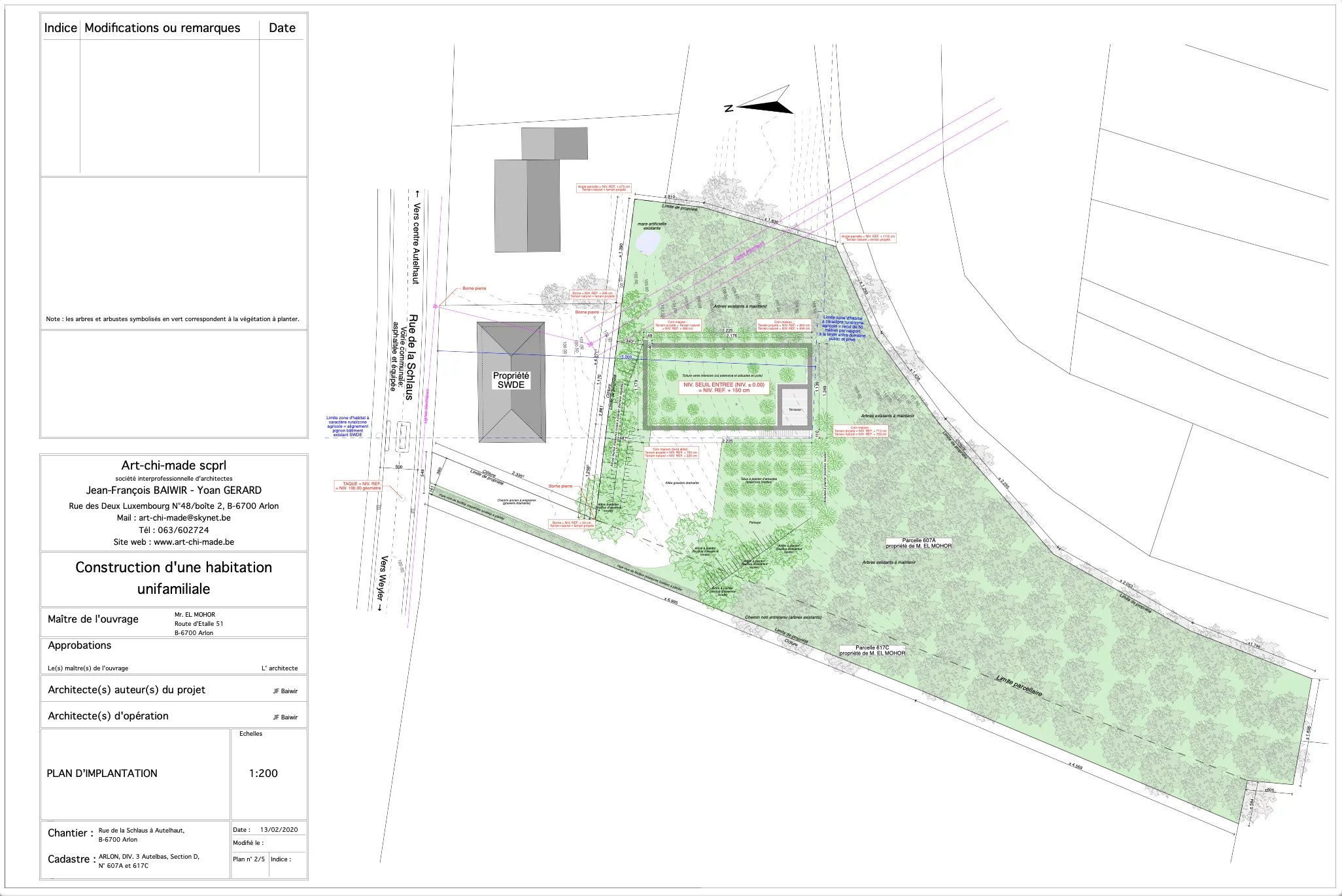This screenshot has width=1342, height=896.
Task: Open the www.art-chi-made.be website link
Action: tap(194, 542)
